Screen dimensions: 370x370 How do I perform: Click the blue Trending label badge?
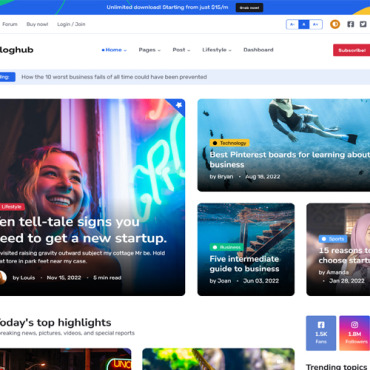point(7,77)
